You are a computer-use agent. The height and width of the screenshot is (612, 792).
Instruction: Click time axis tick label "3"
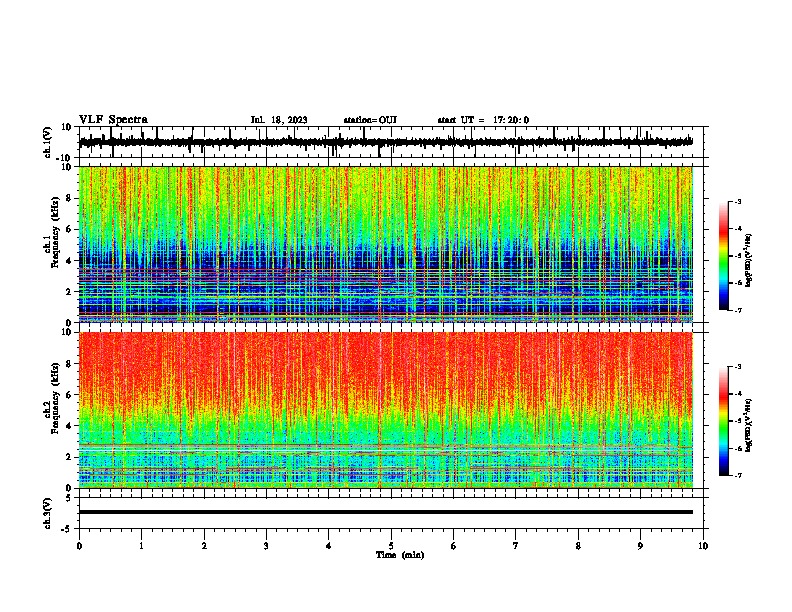(266, 546)
